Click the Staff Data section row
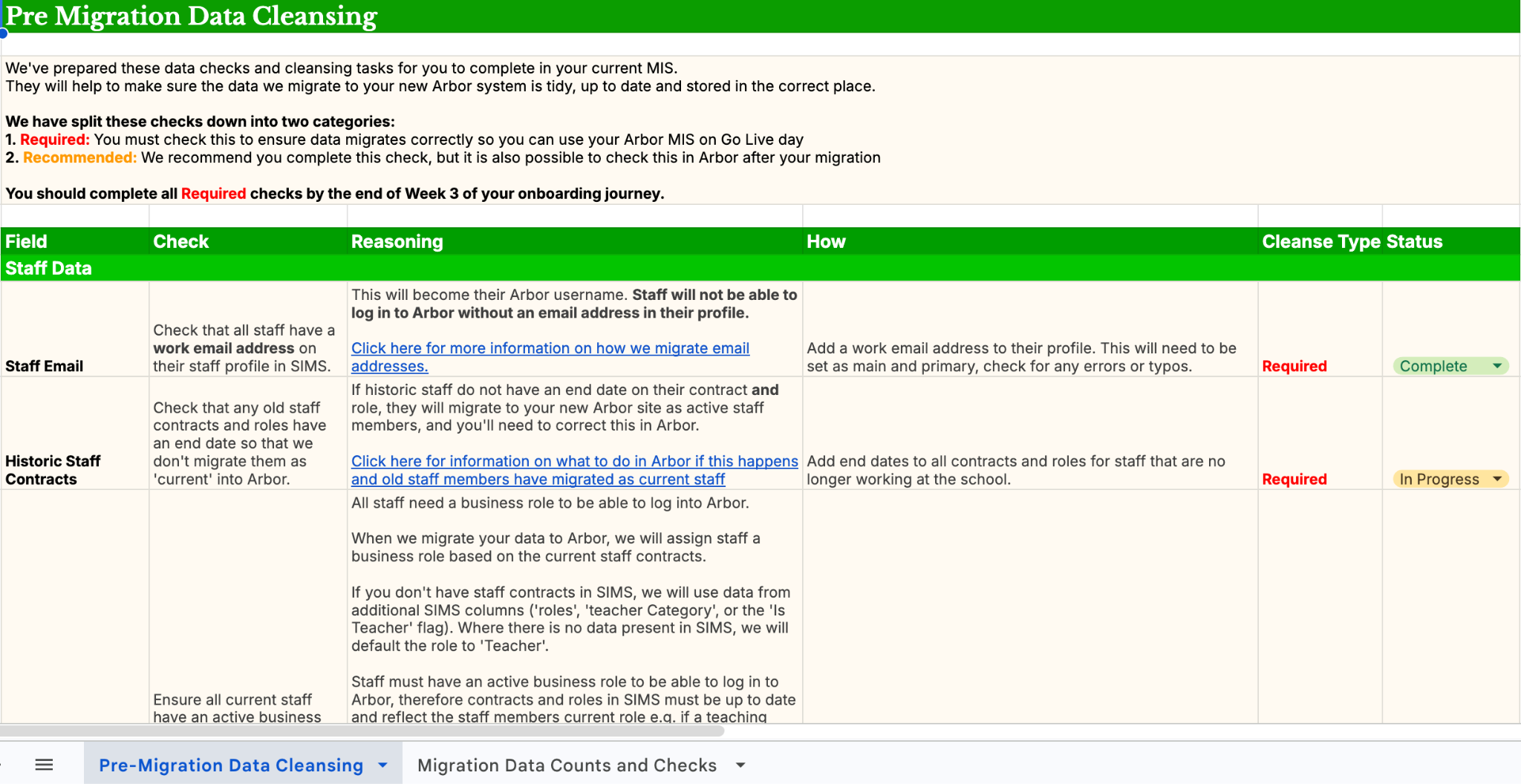Image resolution: width=1521 pixels, height=784 pixels. point(743,268)
